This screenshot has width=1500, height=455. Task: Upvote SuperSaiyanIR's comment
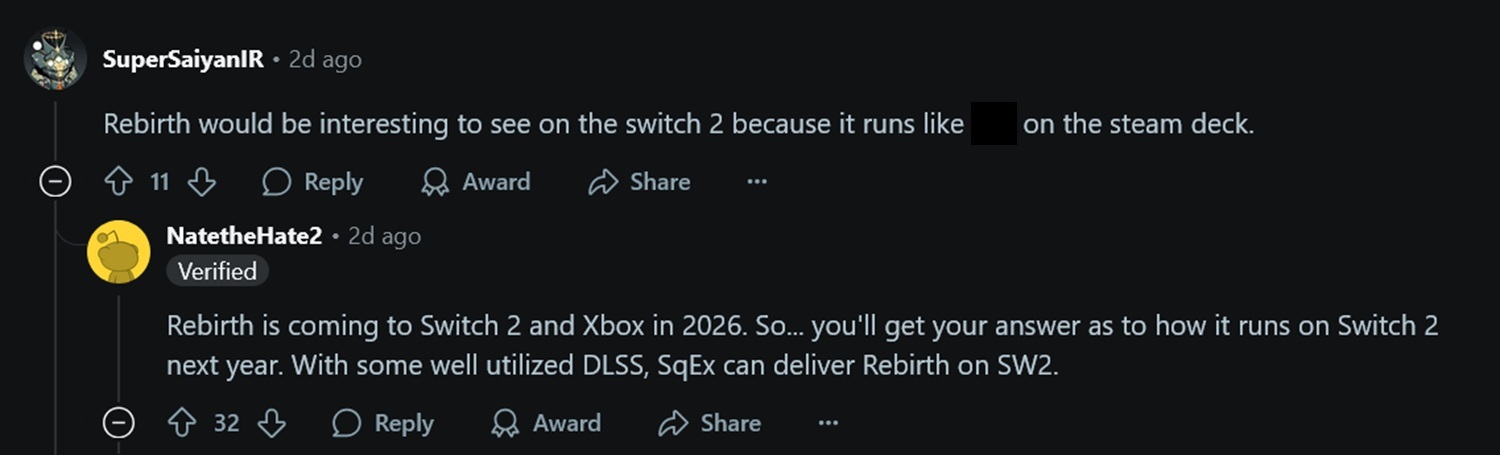coord(119,182)
